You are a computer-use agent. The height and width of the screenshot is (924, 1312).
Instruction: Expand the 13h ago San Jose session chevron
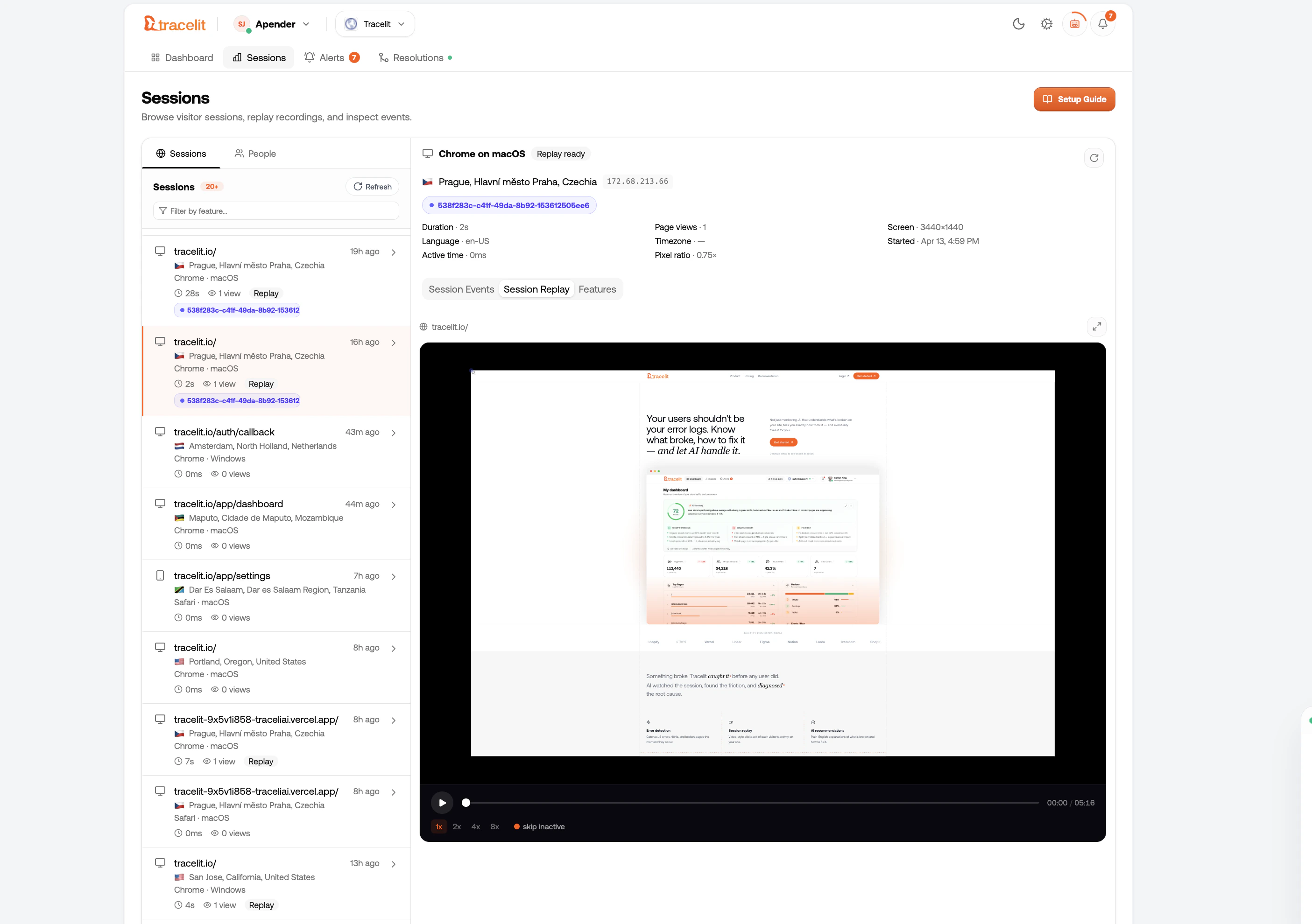click(394, 864)
